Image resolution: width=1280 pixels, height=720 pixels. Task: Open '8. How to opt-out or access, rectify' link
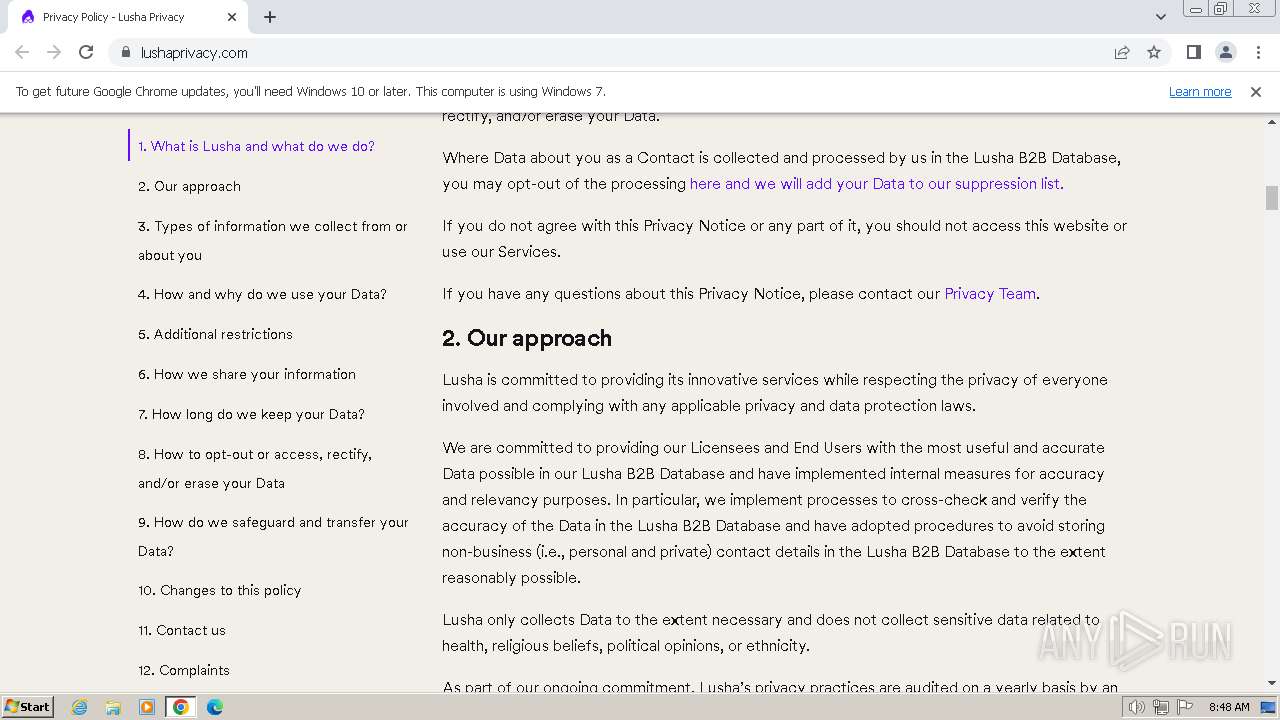coord(255,468)
